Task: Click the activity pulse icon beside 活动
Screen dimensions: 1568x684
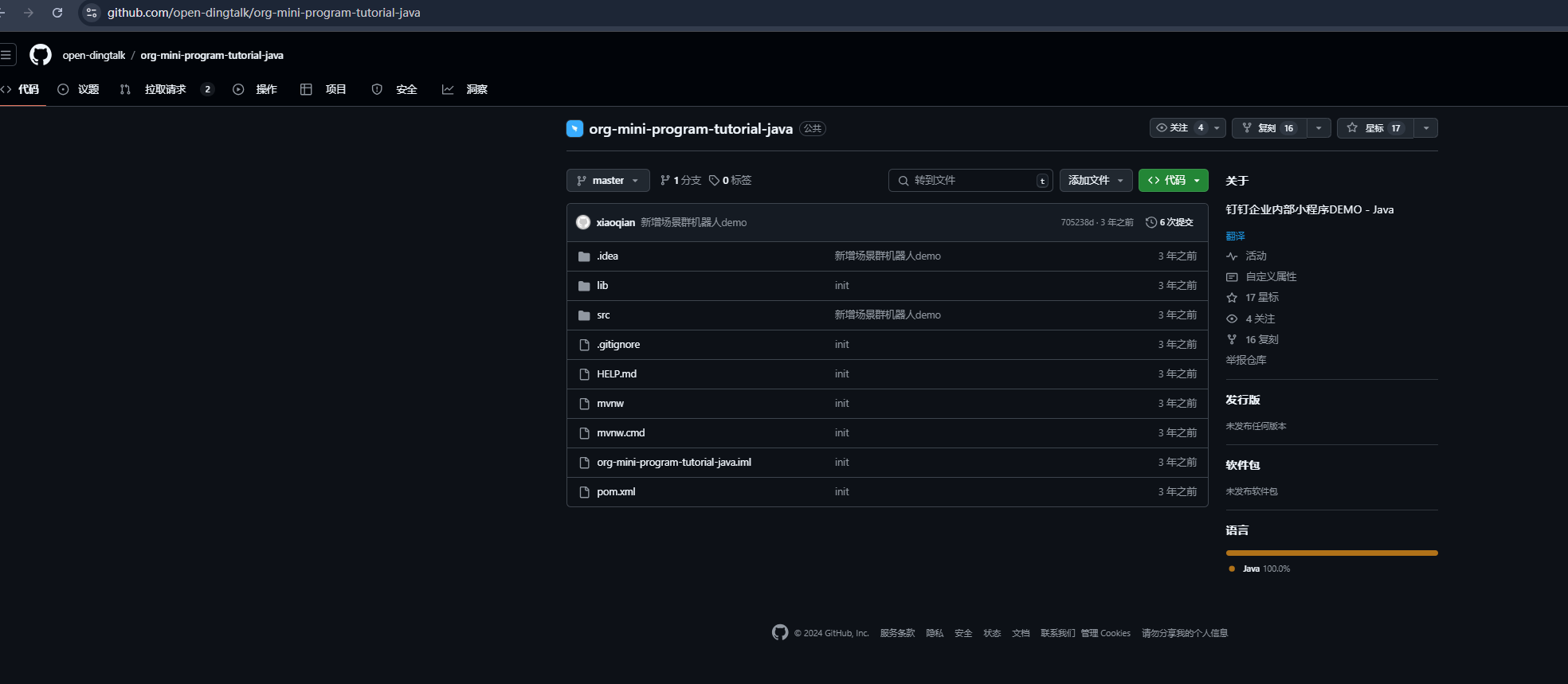Action: click(1232, 256)
